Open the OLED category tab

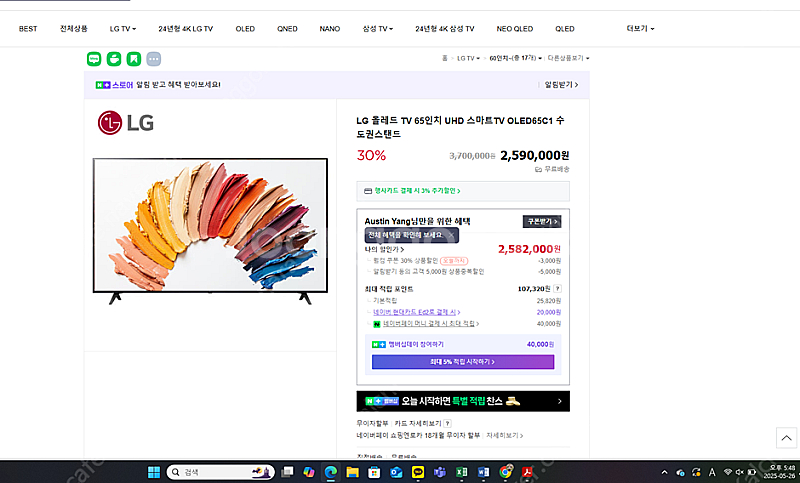pos(245,29)
